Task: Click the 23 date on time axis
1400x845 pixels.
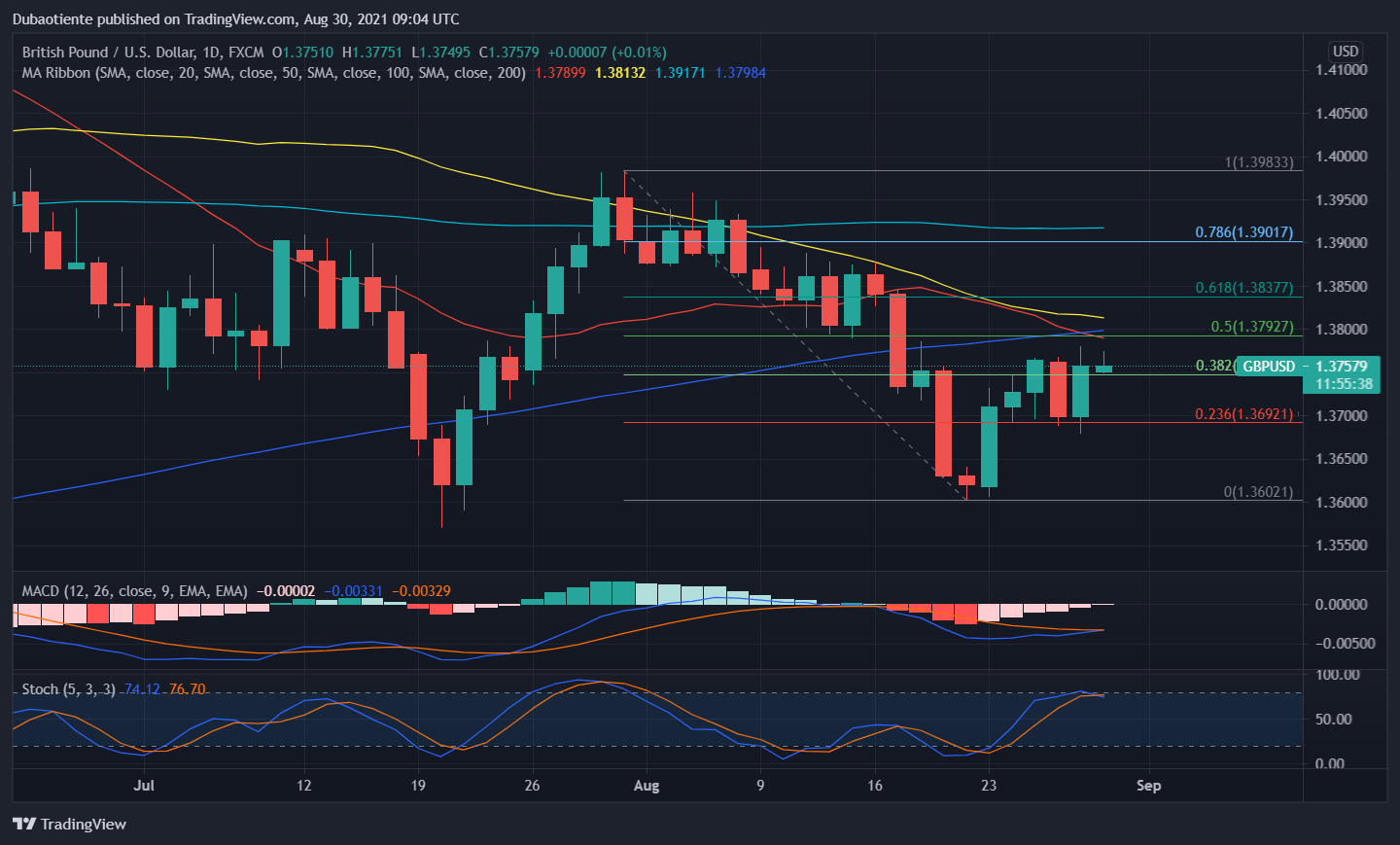Action: pyautogui.click(x=989, y=786)
